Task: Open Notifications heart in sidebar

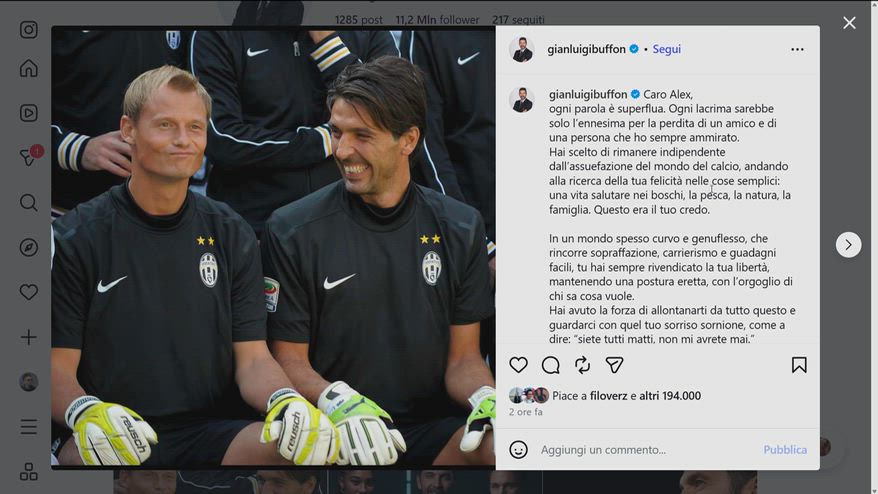Action: [x=29, y=292]
